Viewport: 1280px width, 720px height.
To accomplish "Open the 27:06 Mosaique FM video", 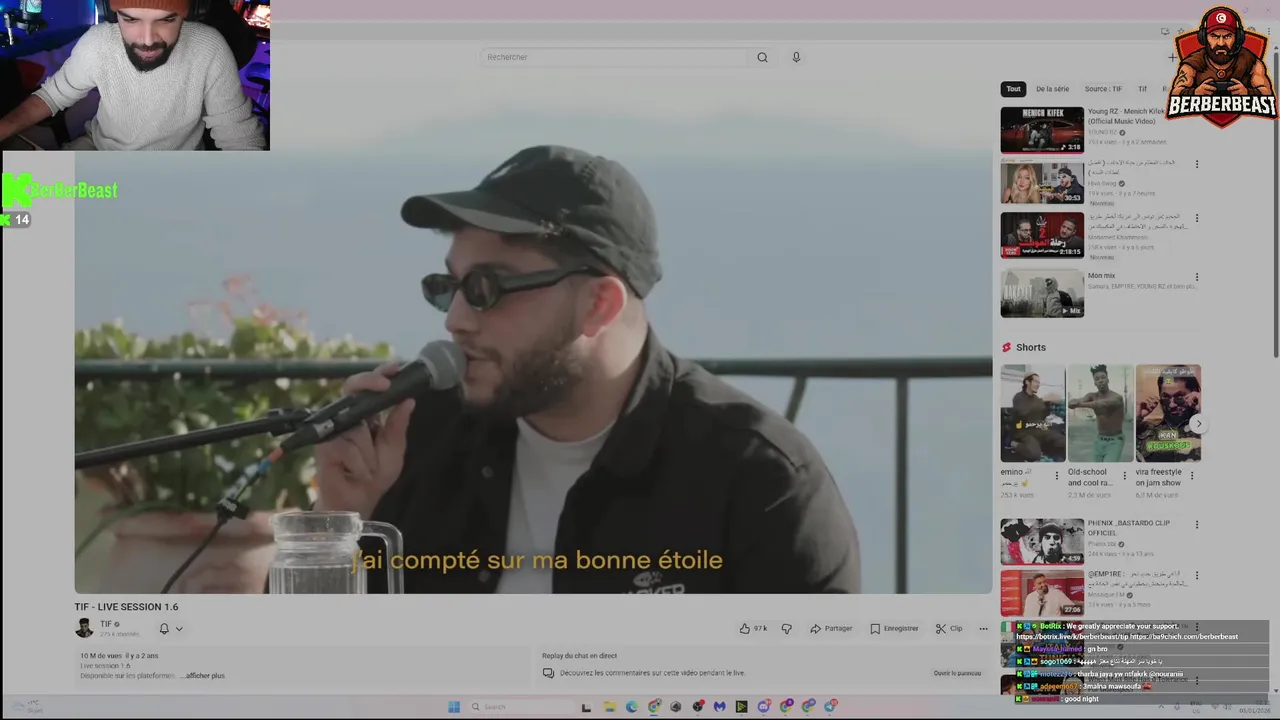I will 1042,593.
